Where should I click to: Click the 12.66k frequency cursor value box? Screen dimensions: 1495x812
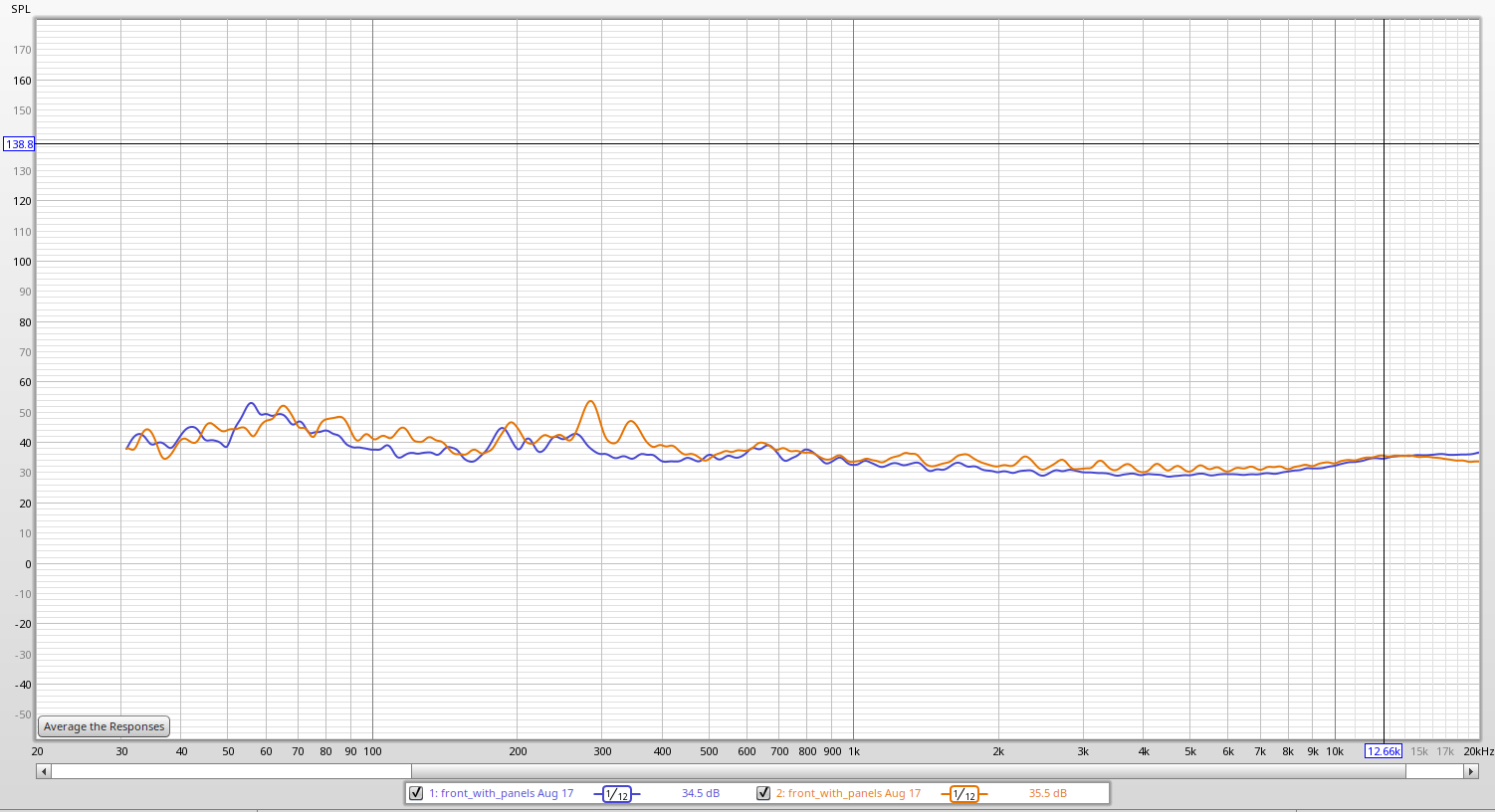click(x=1384, y=751)
